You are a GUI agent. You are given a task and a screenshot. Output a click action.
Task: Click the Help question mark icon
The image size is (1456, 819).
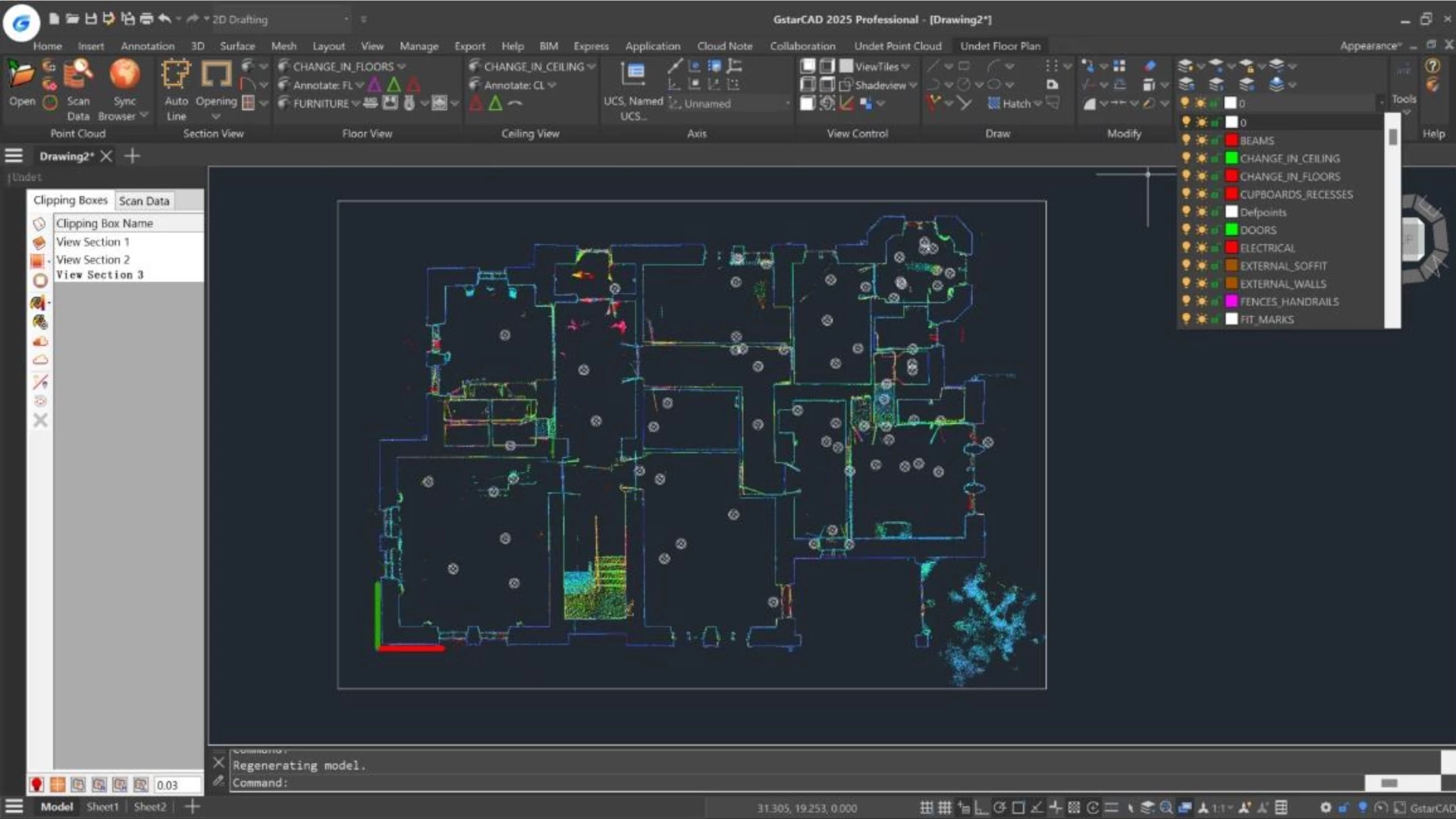pos(1432,66)
